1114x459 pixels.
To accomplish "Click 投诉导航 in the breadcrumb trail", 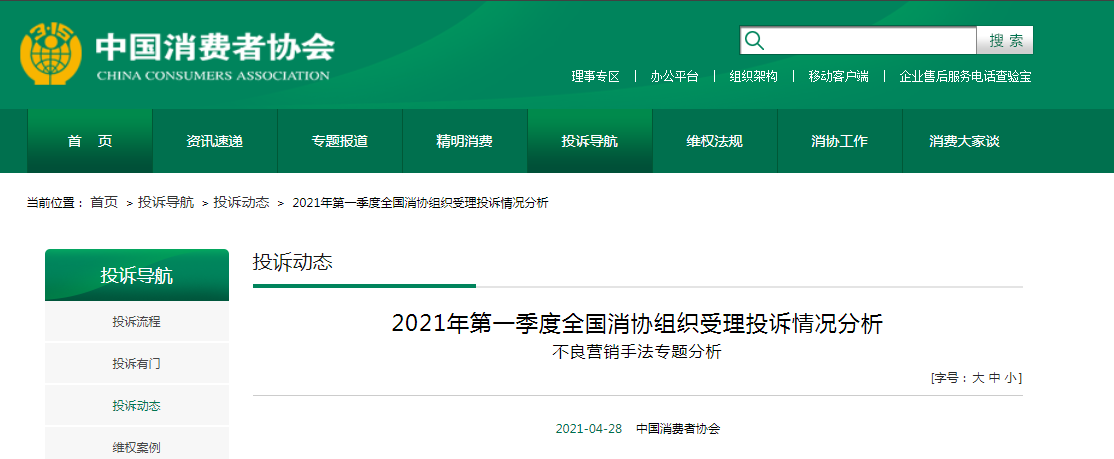I will pyautogui.click(x=166, y=202).
